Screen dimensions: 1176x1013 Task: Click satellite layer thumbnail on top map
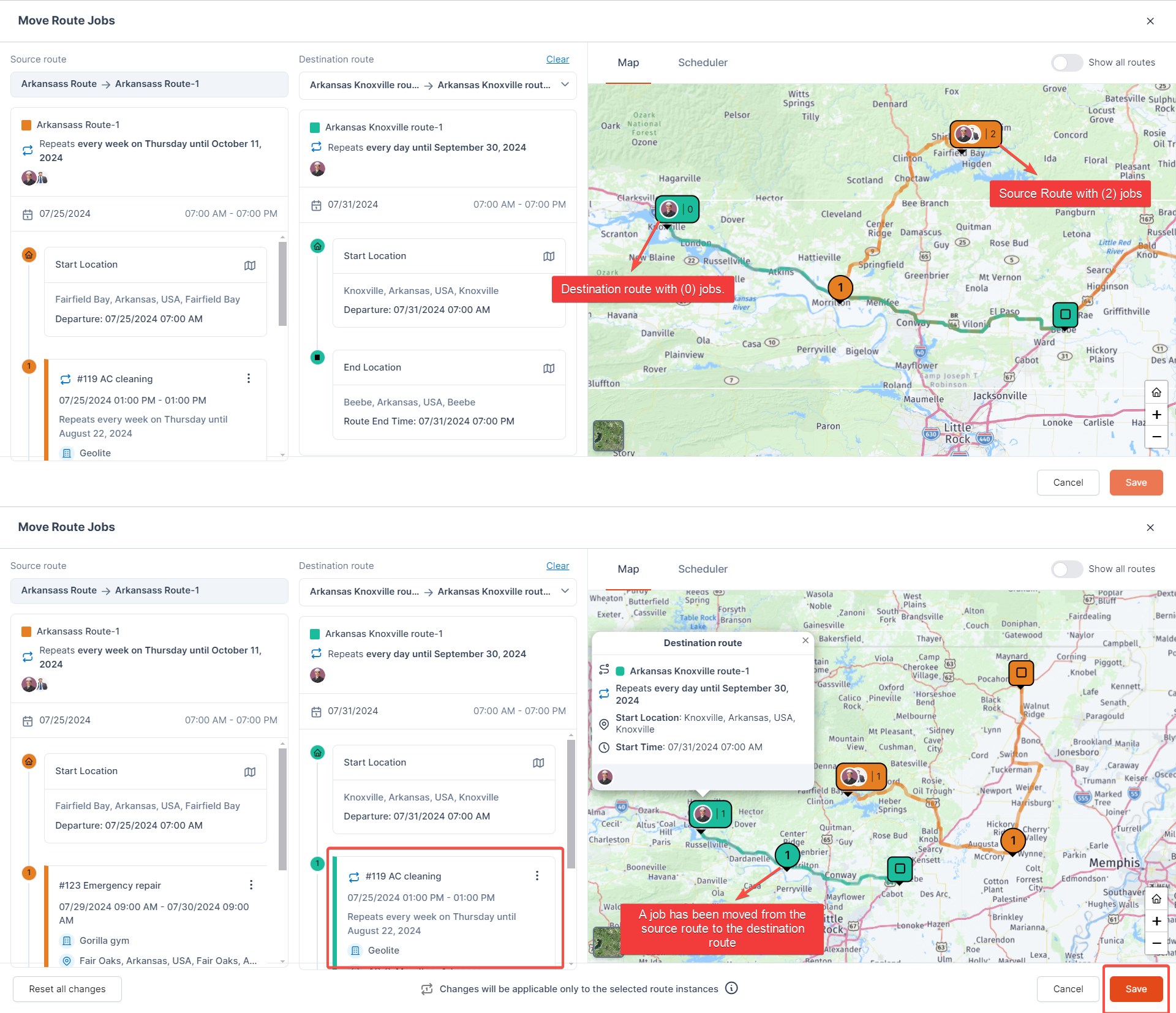pos(608,435)
